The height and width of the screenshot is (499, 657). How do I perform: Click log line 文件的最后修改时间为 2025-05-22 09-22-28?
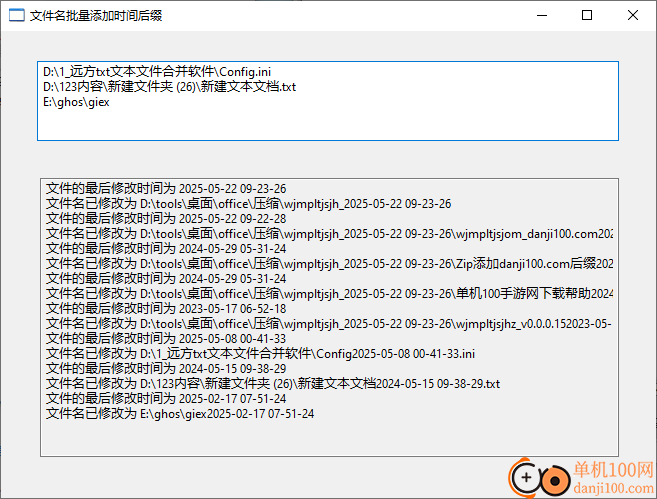coord(166,218)
